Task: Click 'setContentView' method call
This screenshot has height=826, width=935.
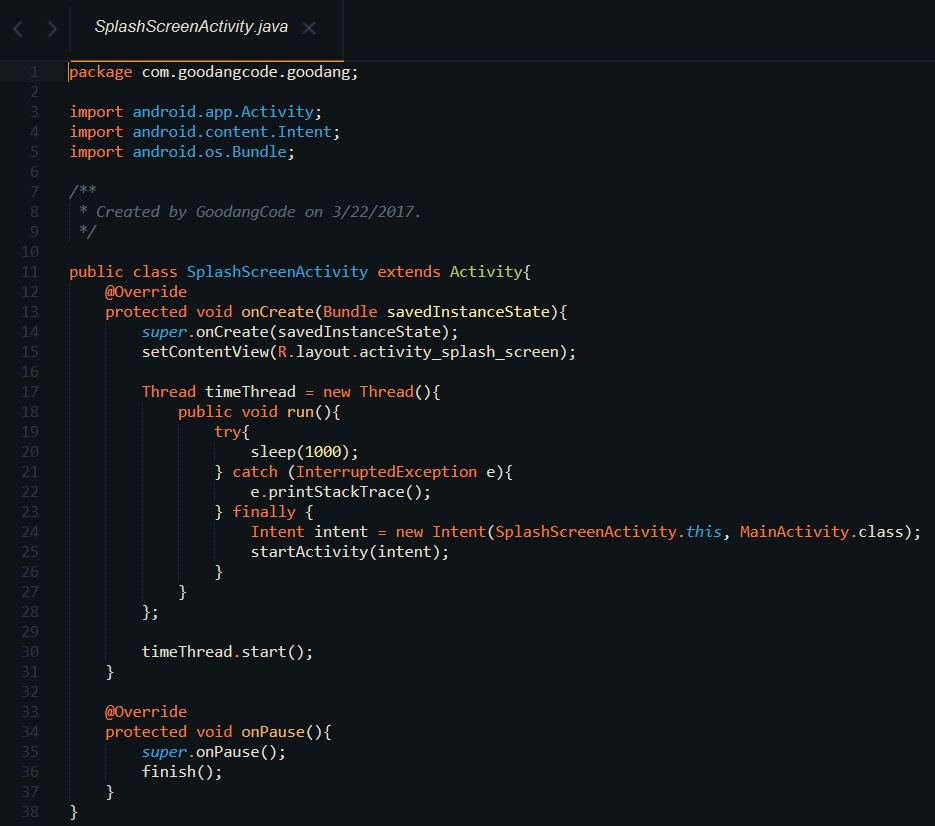Action: pos(205,352)
